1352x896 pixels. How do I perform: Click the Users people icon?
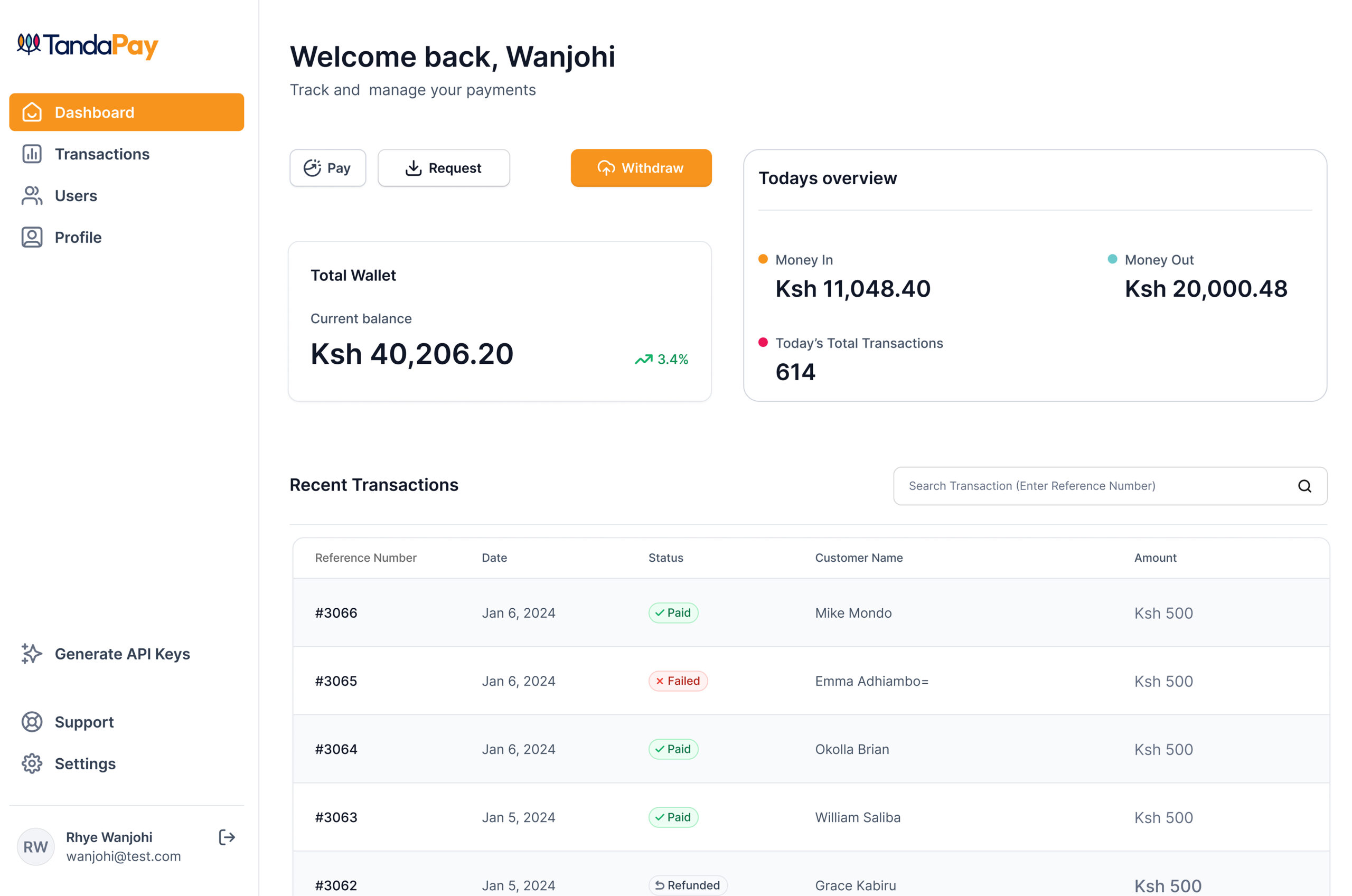(32, 195)
